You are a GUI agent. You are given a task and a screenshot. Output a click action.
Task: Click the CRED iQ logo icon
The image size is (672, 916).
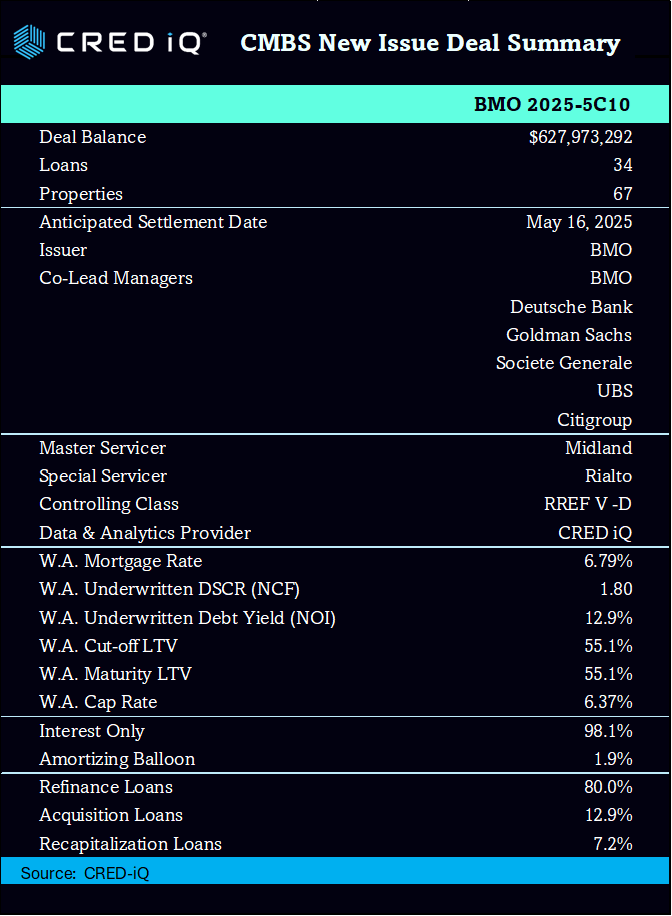click(x=28, y=42)
